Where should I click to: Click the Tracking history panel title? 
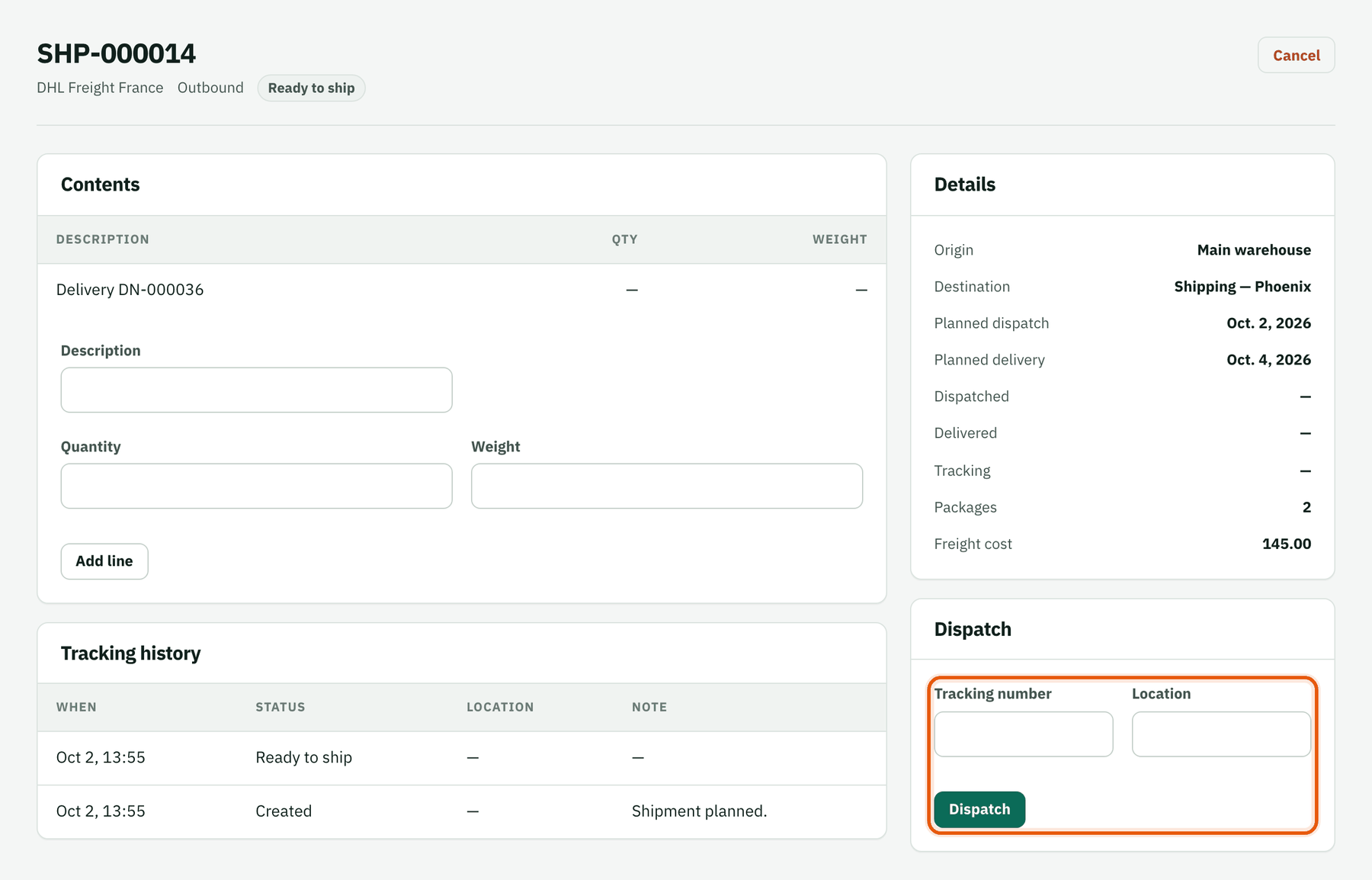(130, 654)
